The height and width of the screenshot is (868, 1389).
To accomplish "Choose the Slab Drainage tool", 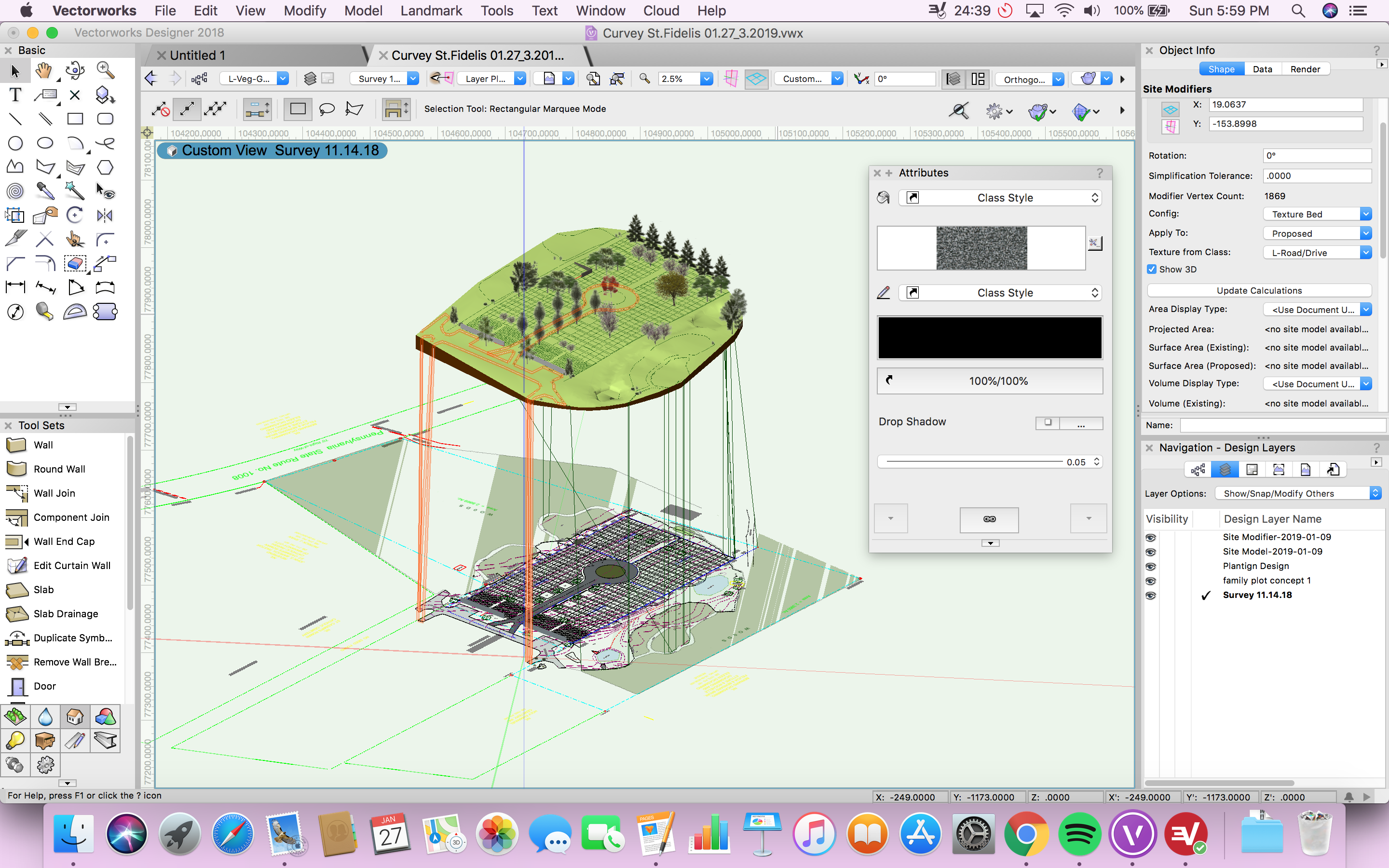I will point(52,613).
